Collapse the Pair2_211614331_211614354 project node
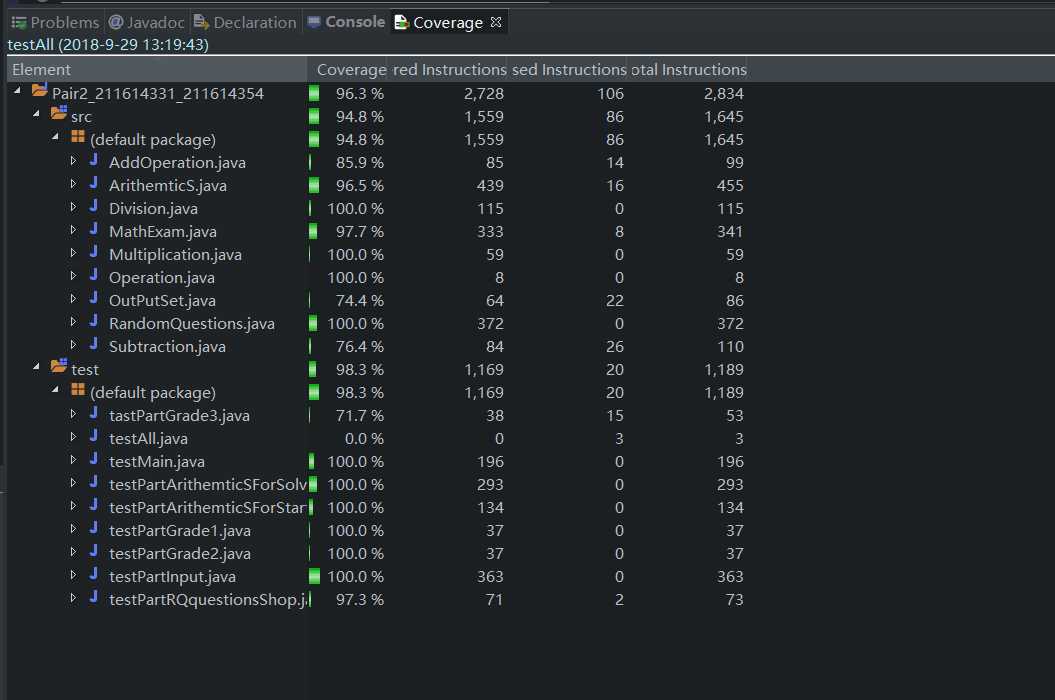Image resolution: width=1055 pixels, height=700 pixels. 17,90
